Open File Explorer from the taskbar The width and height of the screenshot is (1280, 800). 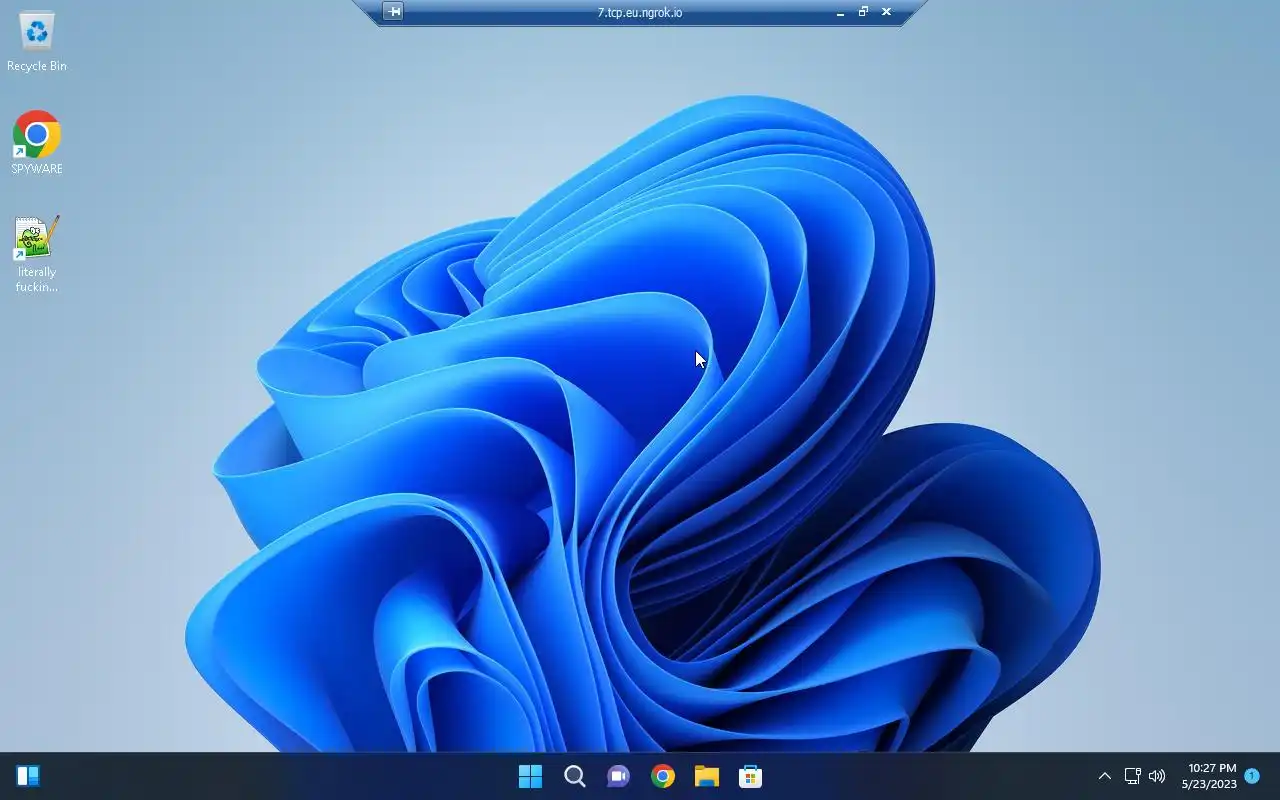[x=706, y=776]
